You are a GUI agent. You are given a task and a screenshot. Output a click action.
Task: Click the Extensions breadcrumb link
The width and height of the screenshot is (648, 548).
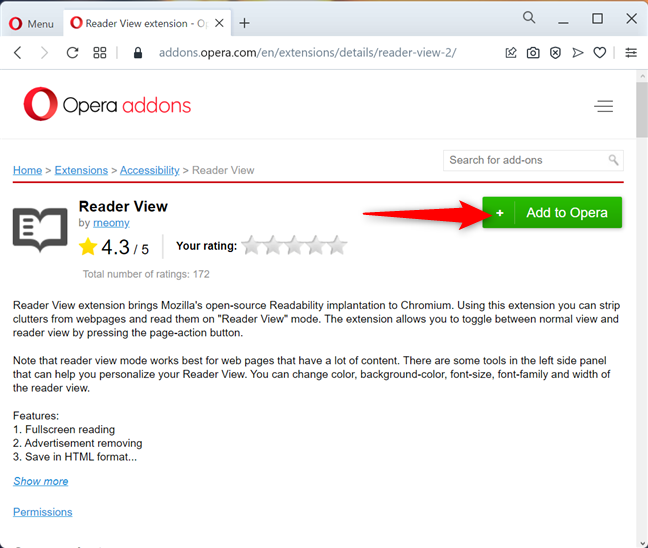81,170
